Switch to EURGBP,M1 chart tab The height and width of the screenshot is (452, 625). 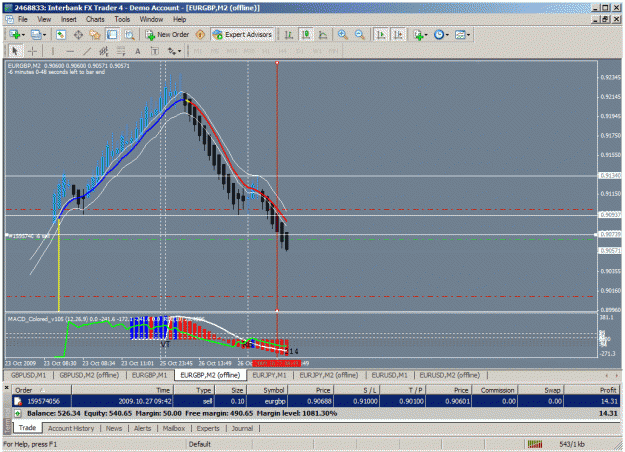(149, 375)
